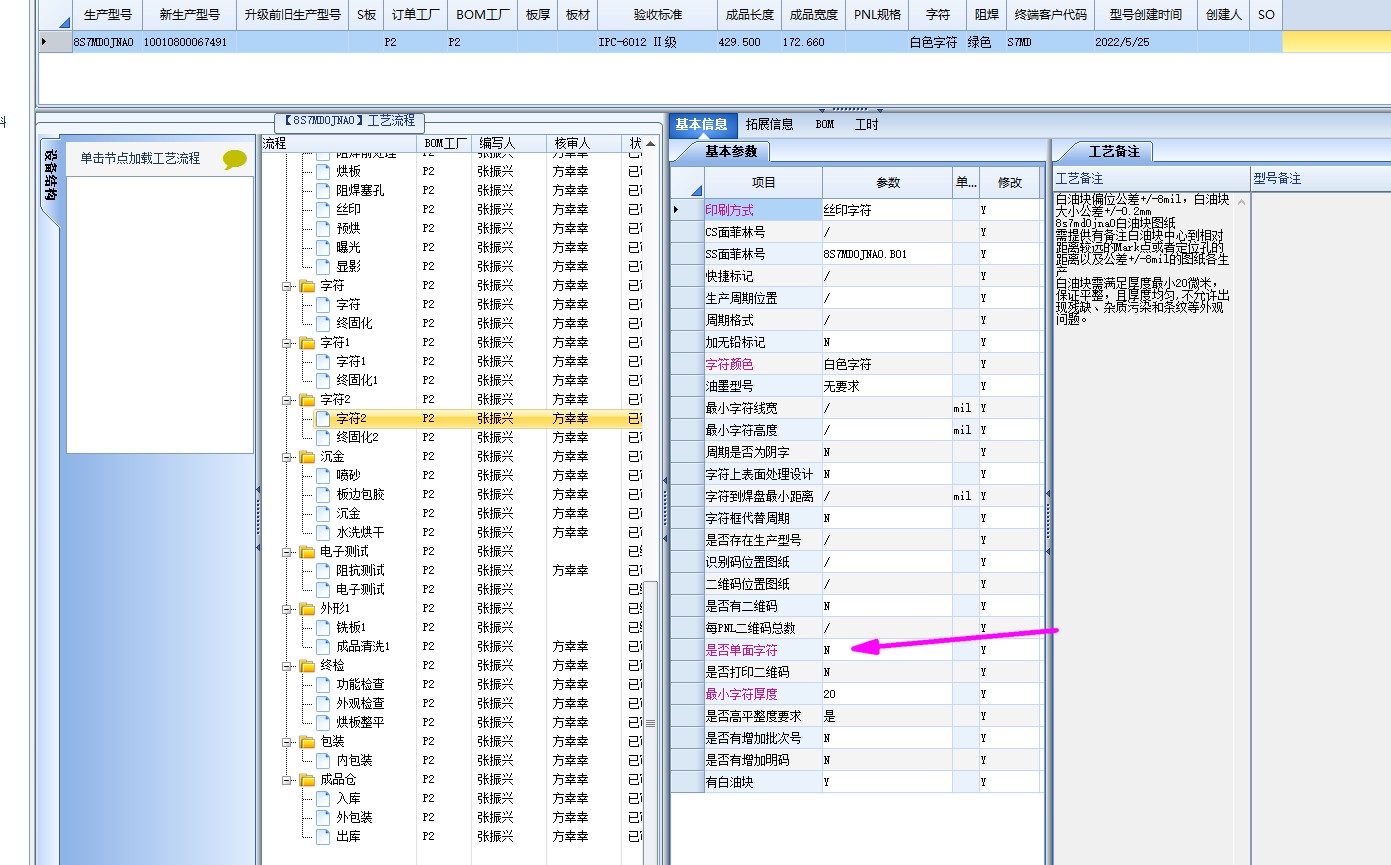This screenshot has height=865, width=1391.
Task: Click the 验收标准 column header
Action: (x=657, y=15)
